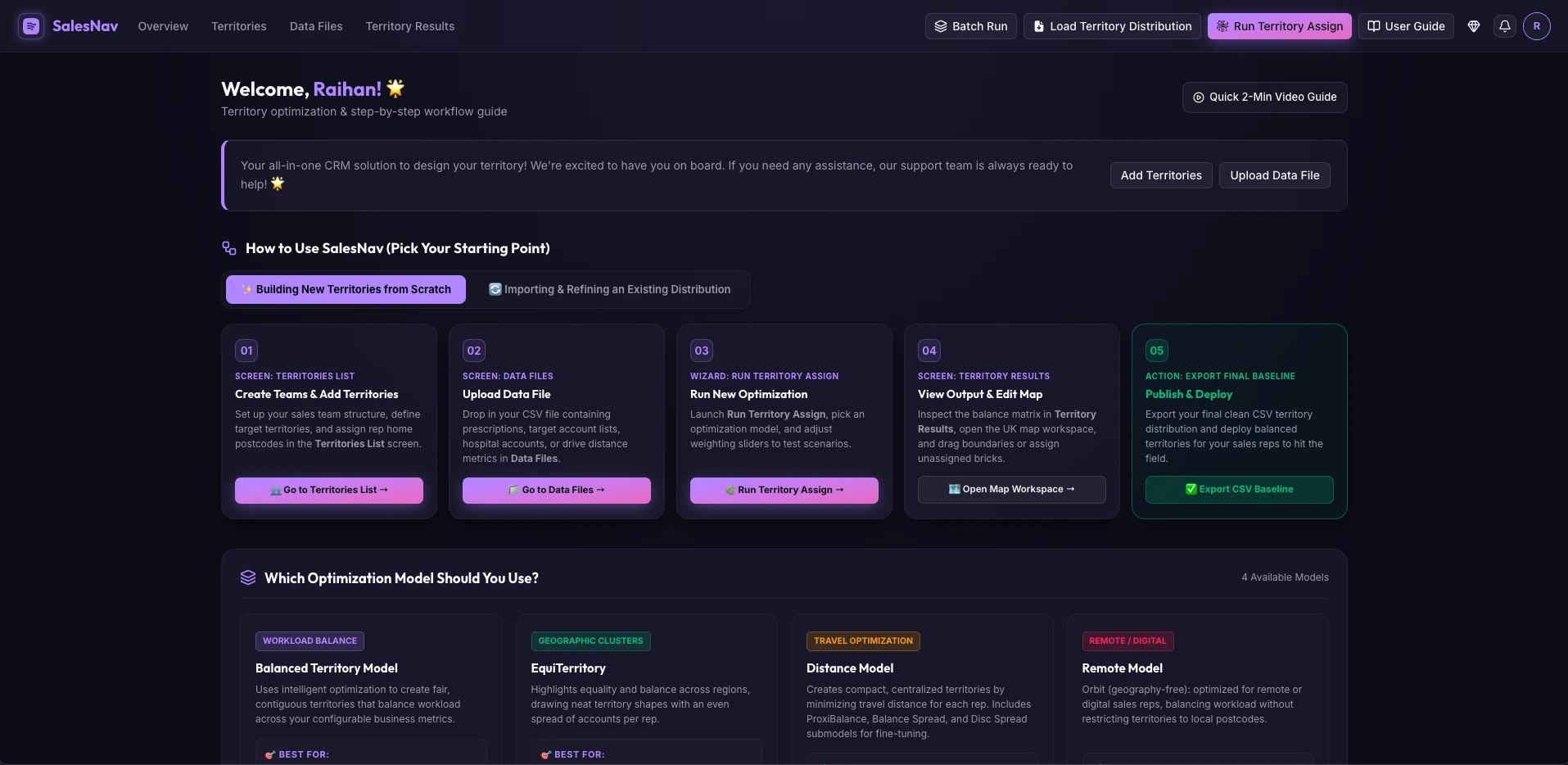Click the TRAVEL OPTIMIZATION tag
The image size is (1568, 765).
pos(863,641)
